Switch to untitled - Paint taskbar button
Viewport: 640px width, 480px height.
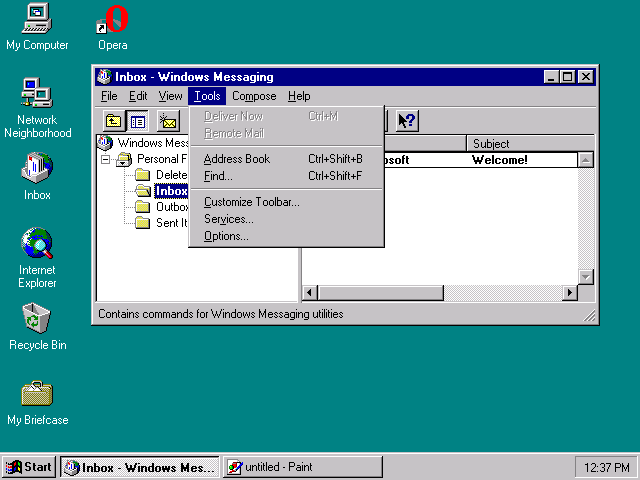[x=303, y=467]
